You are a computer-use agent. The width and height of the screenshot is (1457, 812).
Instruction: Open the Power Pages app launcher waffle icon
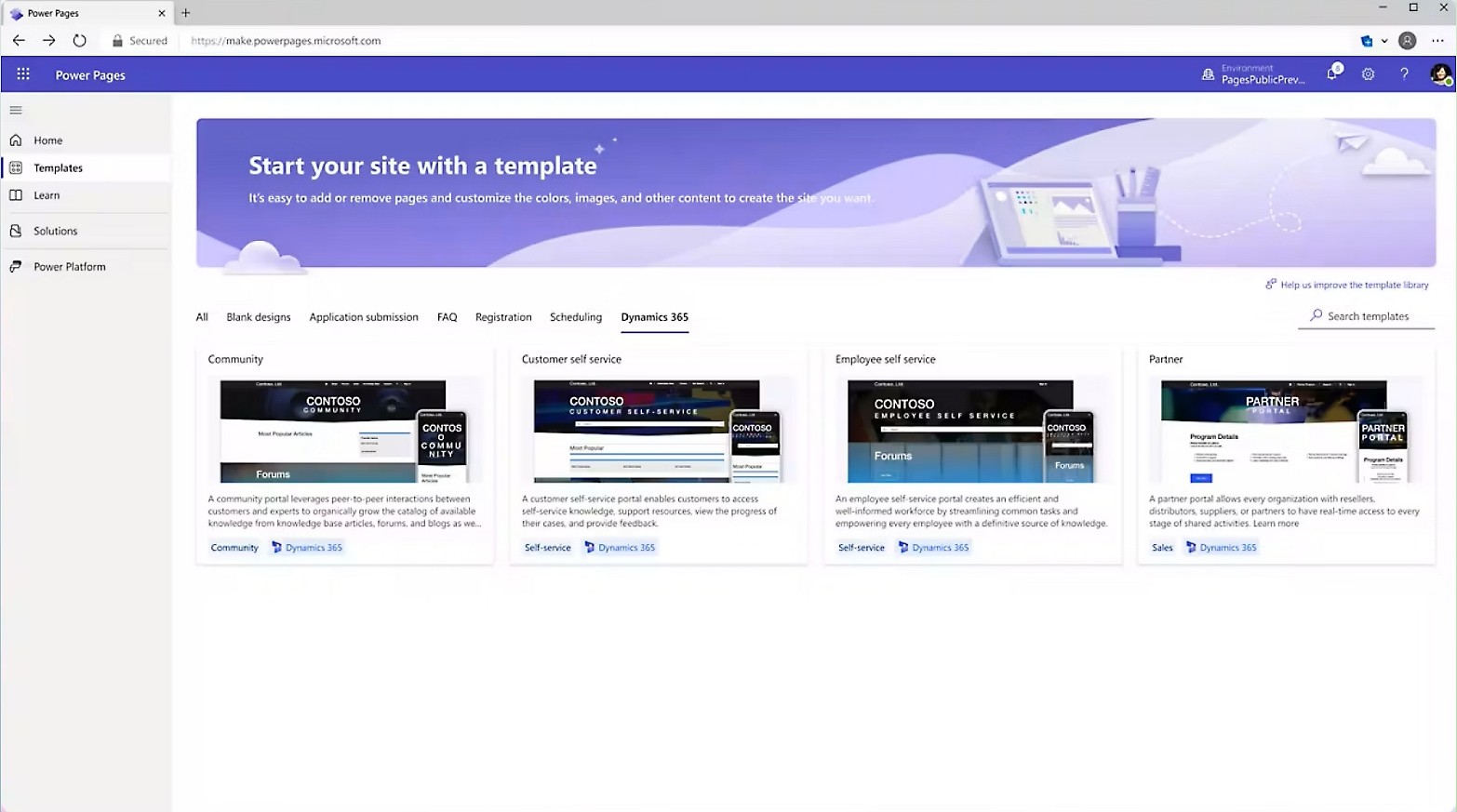pyautogui.click(x=23, y=74)
